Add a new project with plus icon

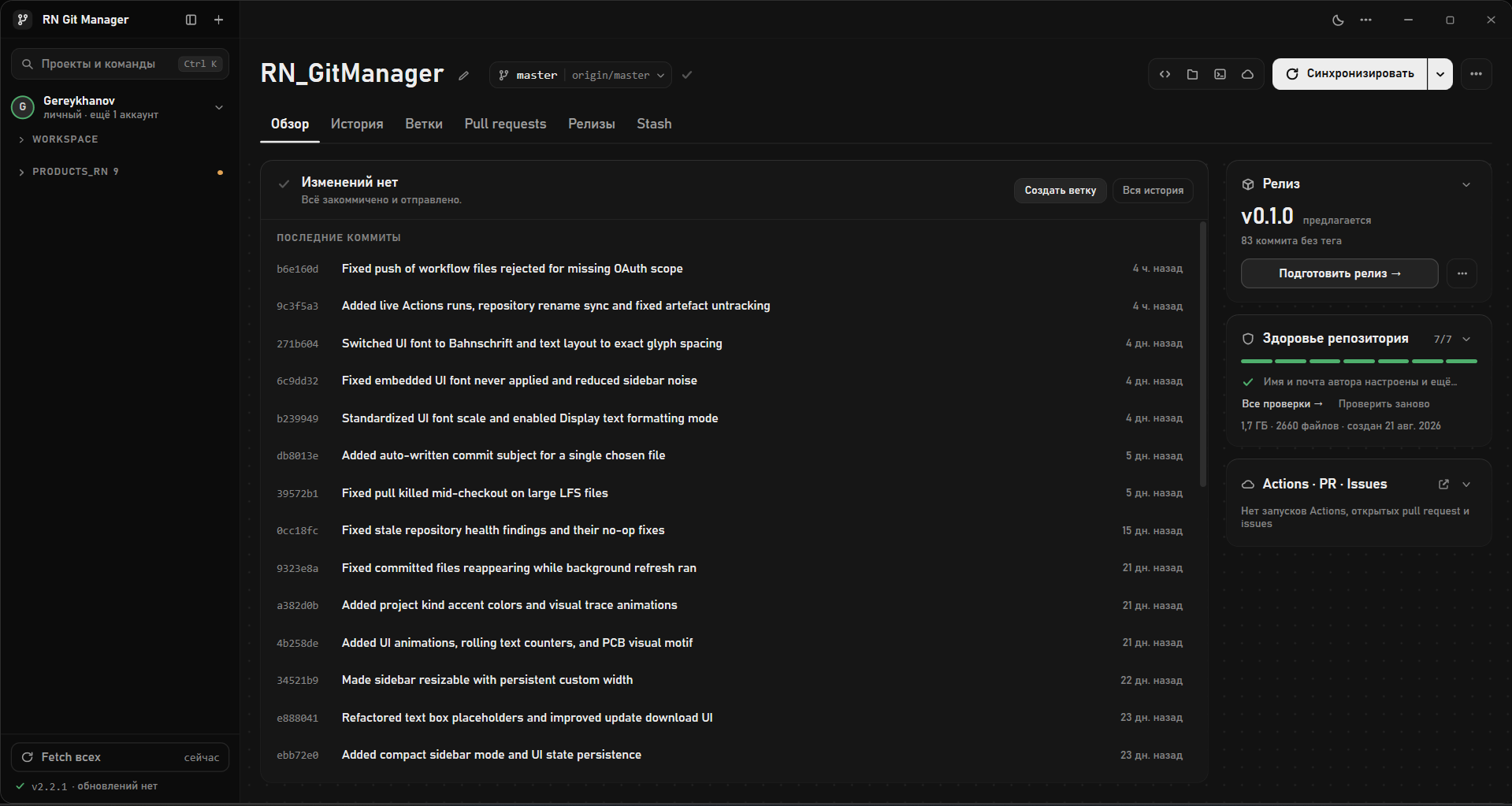[219, 20]
